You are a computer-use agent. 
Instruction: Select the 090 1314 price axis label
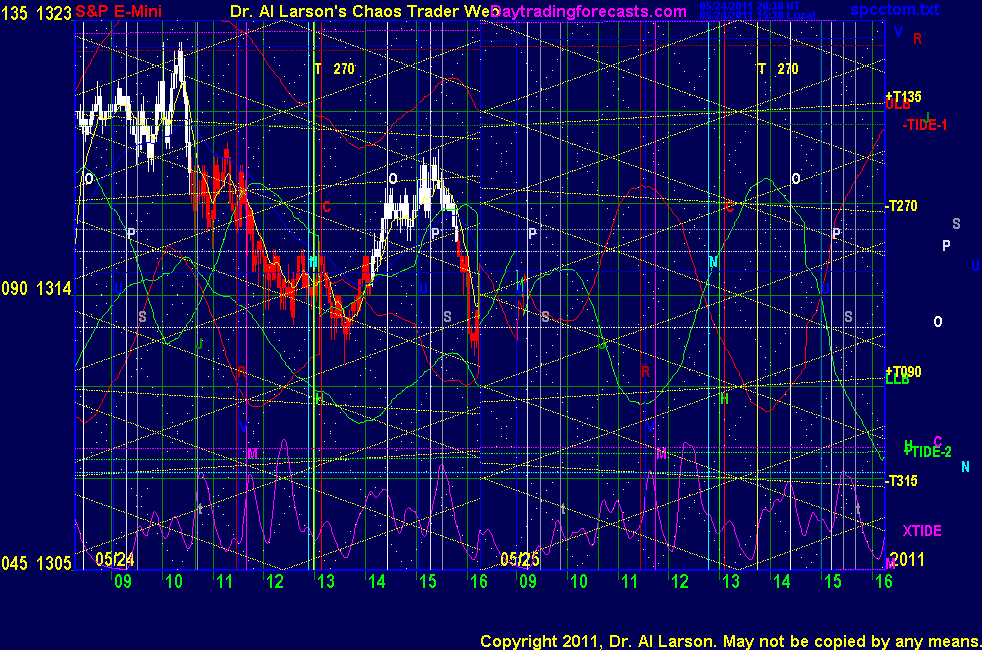[x=36, y=289]
